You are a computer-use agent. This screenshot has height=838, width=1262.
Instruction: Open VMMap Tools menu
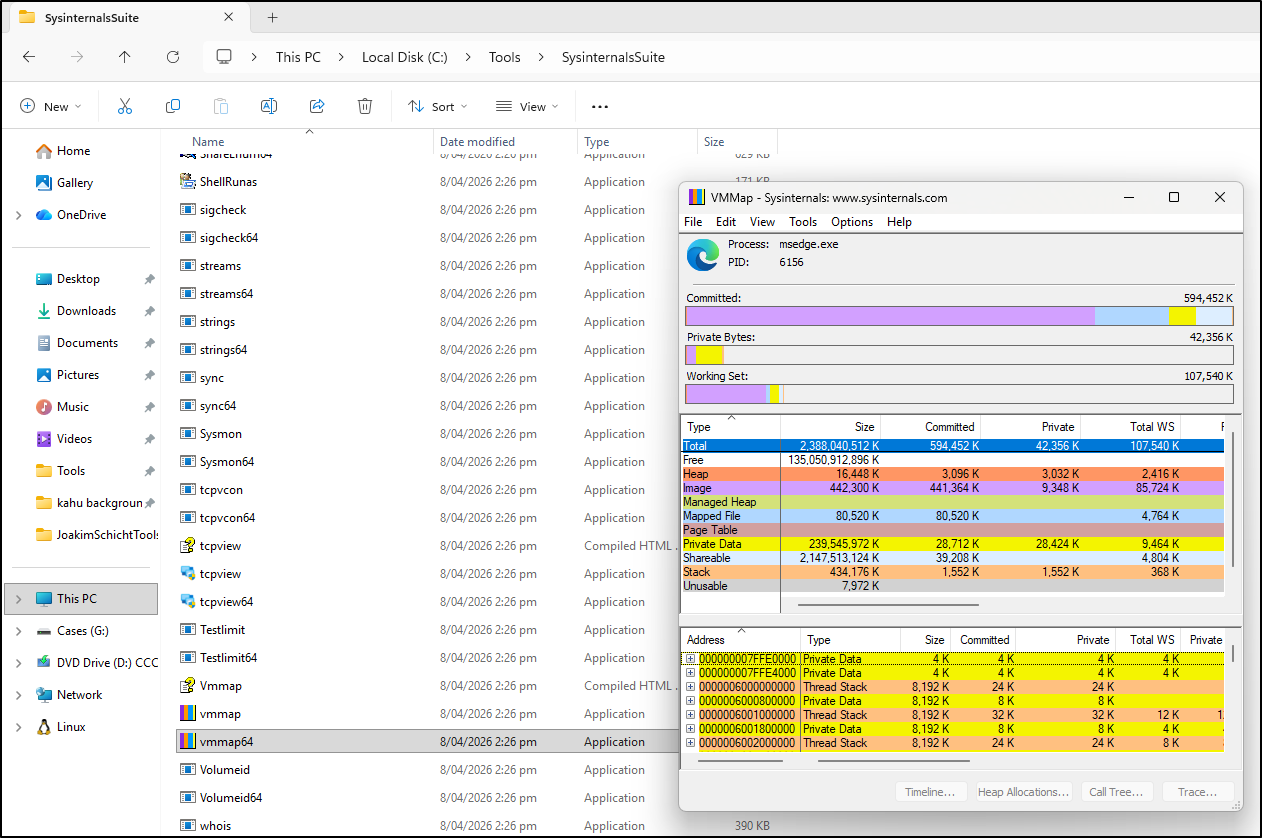pyautogui.click(x=803, y=222)
